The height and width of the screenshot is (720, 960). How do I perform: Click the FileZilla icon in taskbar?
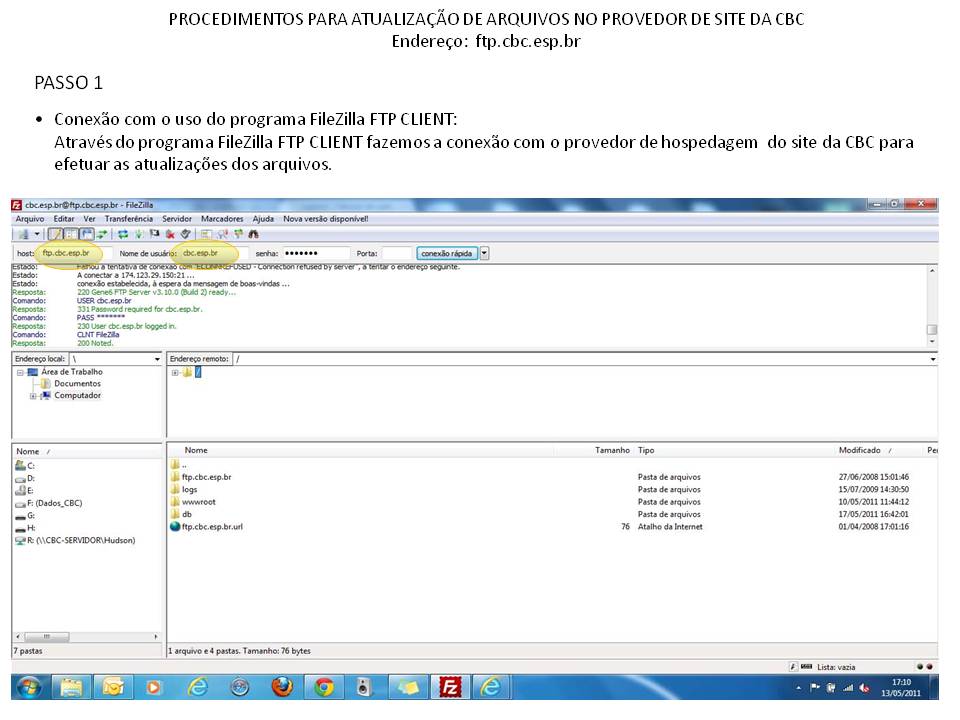pyautogui.click(x=450, y=687)
